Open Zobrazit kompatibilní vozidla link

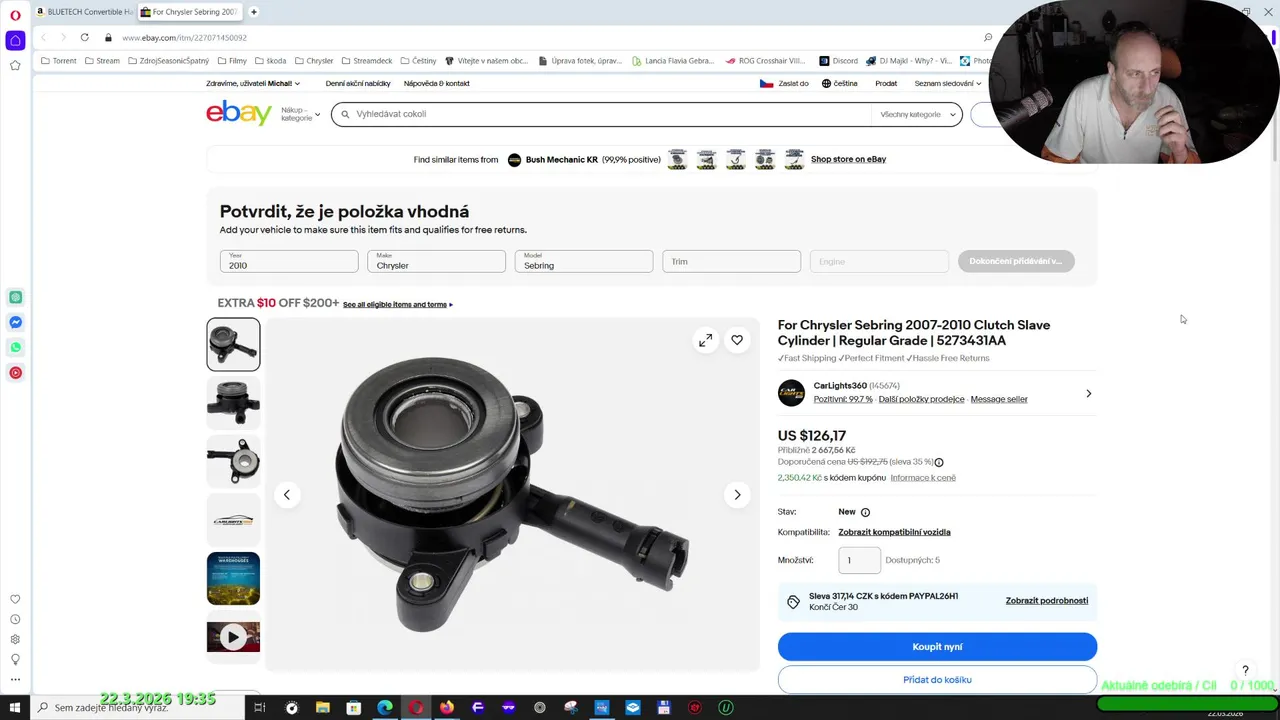[x=894, y=532]
